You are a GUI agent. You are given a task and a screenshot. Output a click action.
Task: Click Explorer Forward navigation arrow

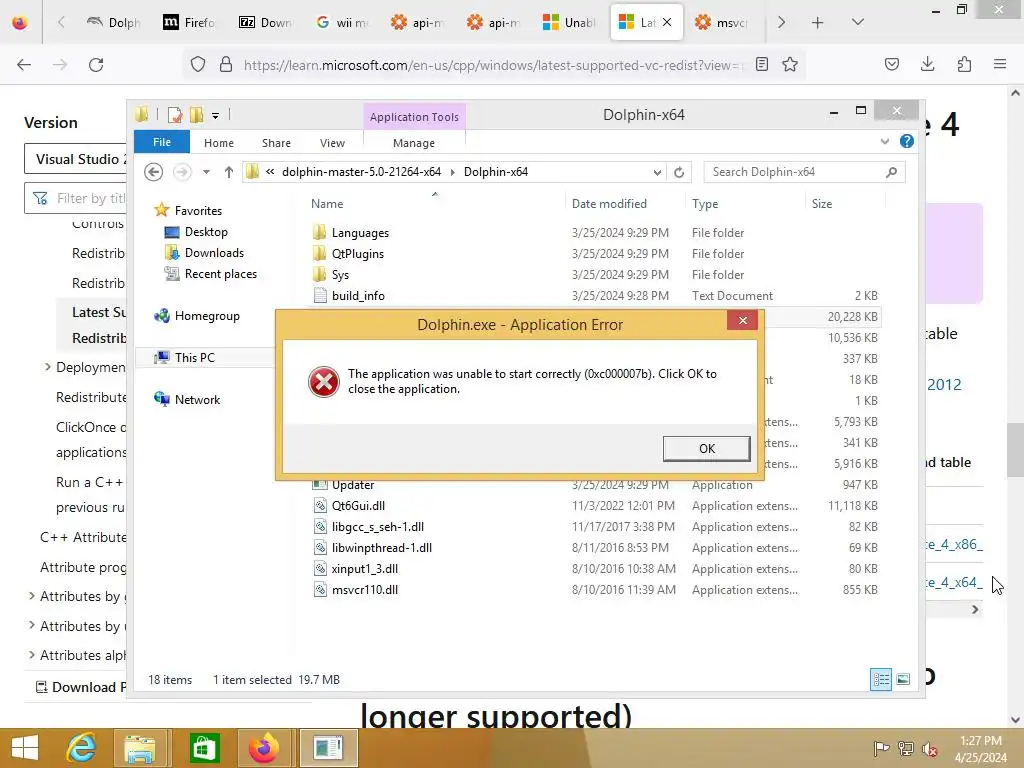pos(182,172)
